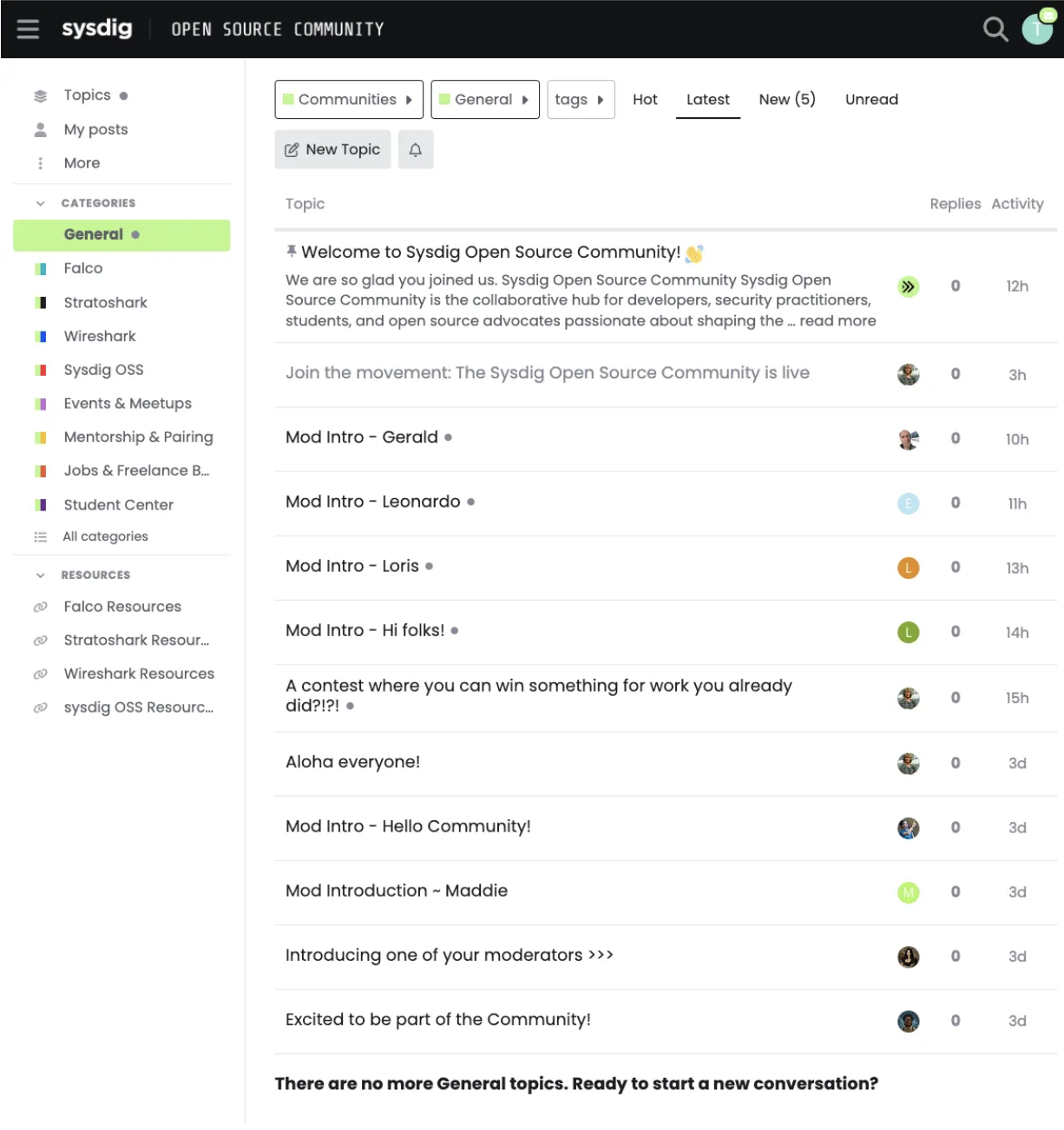Expand the More sidebar menu
Image resolution: width=1064 pixels, height=1130 pixels.
coord(82,163)
